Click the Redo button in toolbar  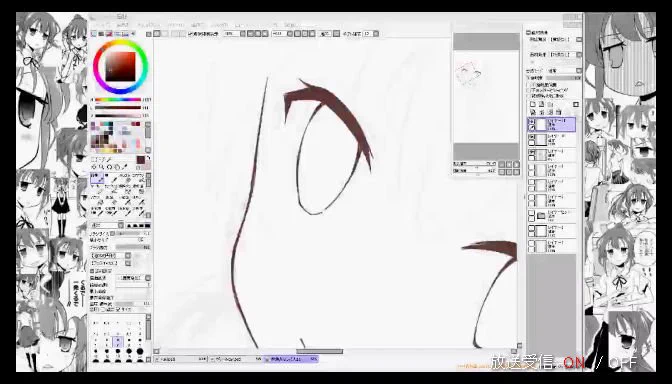tap(165, 34)
